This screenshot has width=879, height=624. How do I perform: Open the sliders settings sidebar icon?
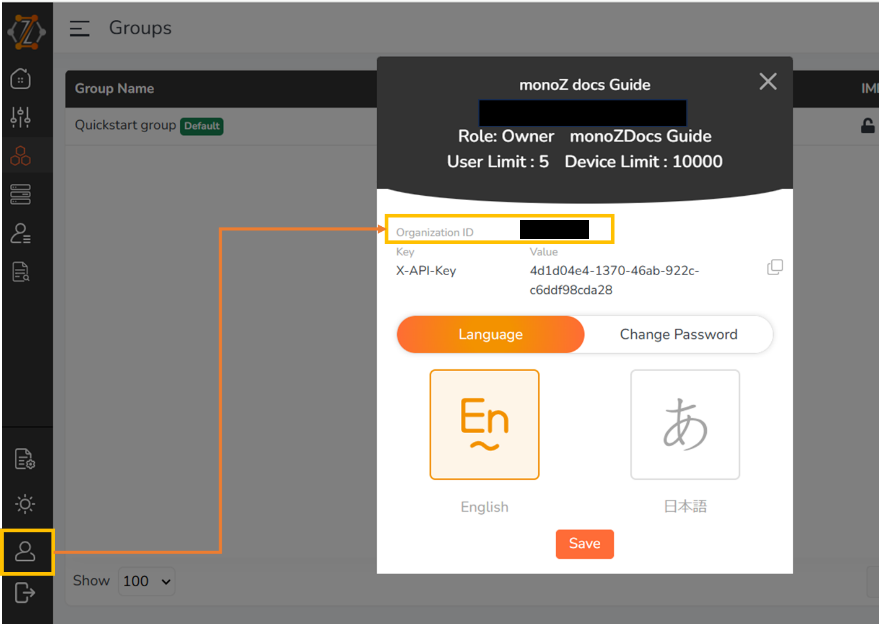21,117
